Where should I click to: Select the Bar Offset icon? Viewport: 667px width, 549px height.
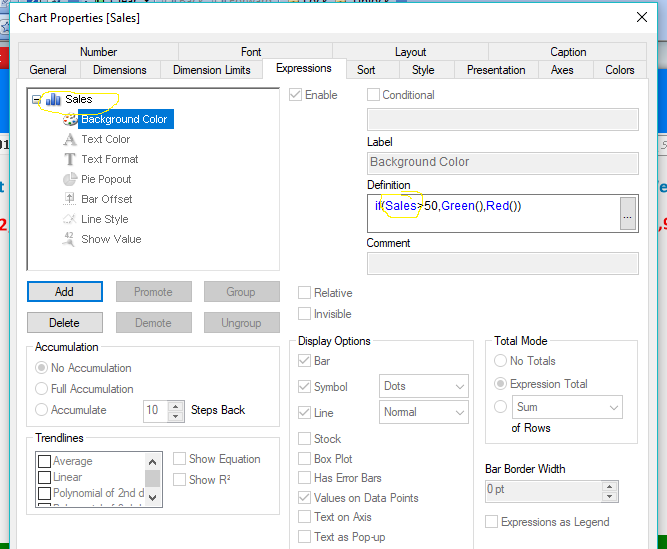[x=70, y=200]
